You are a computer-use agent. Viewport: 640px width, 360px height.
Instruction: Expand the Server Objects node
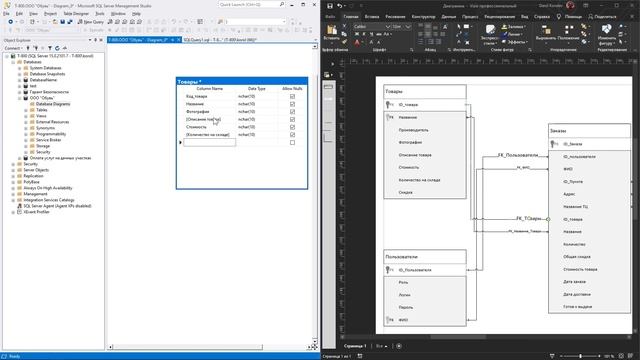(x=13, y=170)
